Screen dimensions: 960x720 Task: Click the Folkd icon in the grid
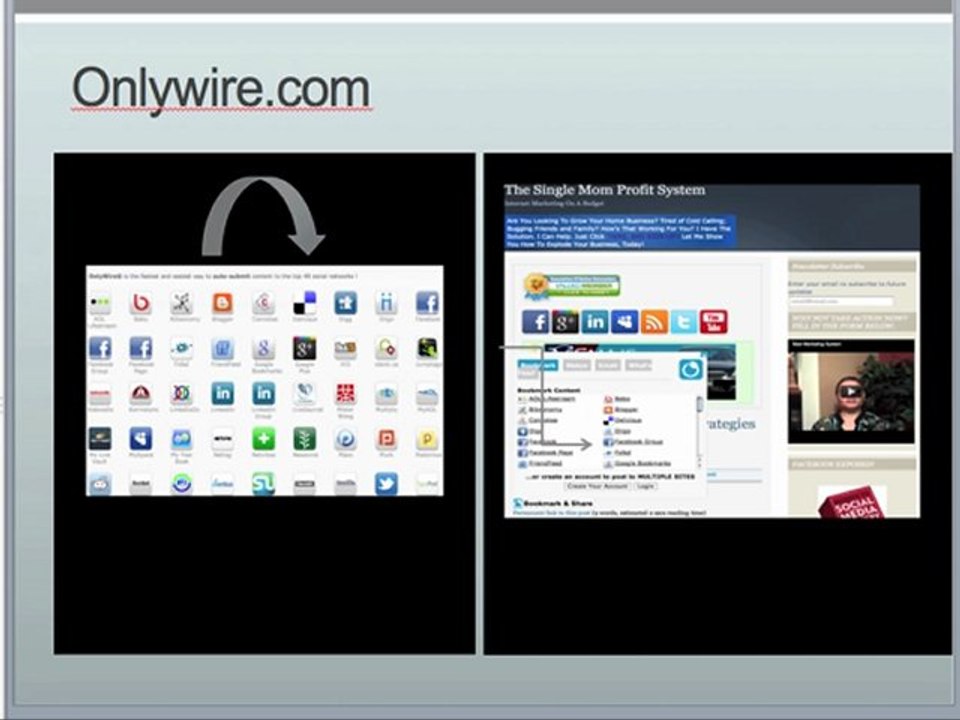click(x=182, y=348)
